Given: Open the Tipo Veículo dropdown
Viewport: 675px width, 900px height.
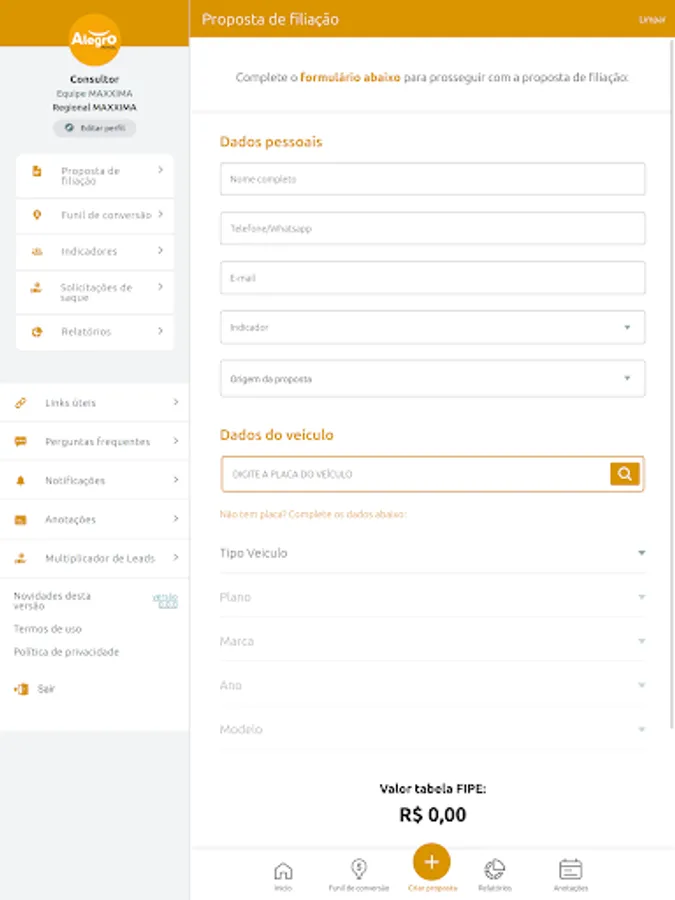Looking at the screenshot, I should point(432,553).
